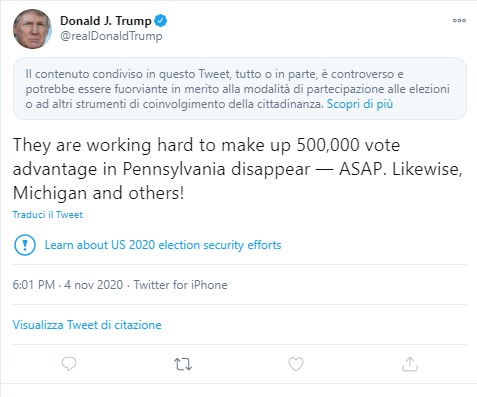Click the blue verified badge
Screen dimensions: 477x397
[x=161, y=21]
